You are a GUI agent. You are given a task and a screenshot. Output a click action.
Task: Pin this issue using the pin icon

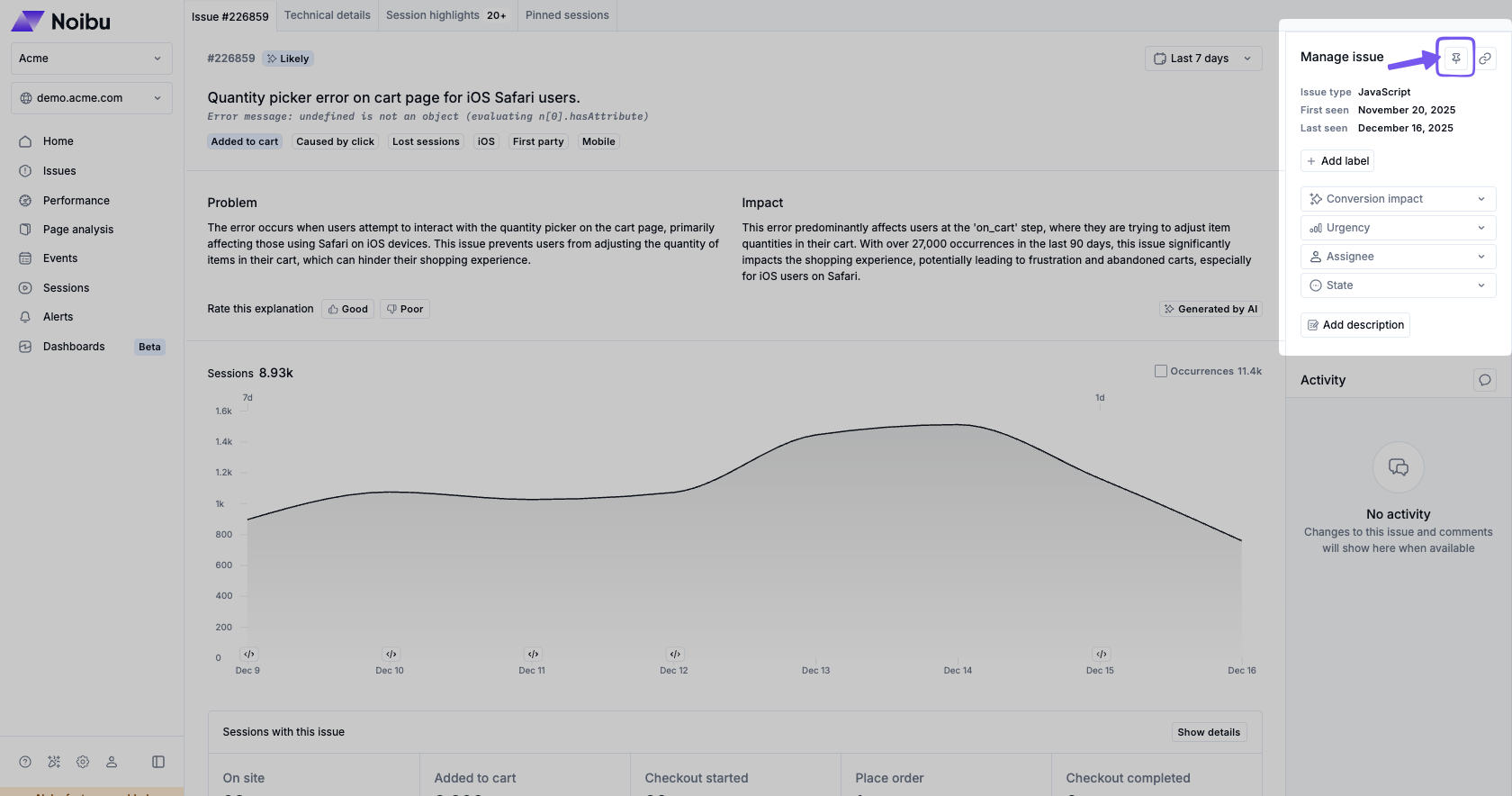point(1455,59)
